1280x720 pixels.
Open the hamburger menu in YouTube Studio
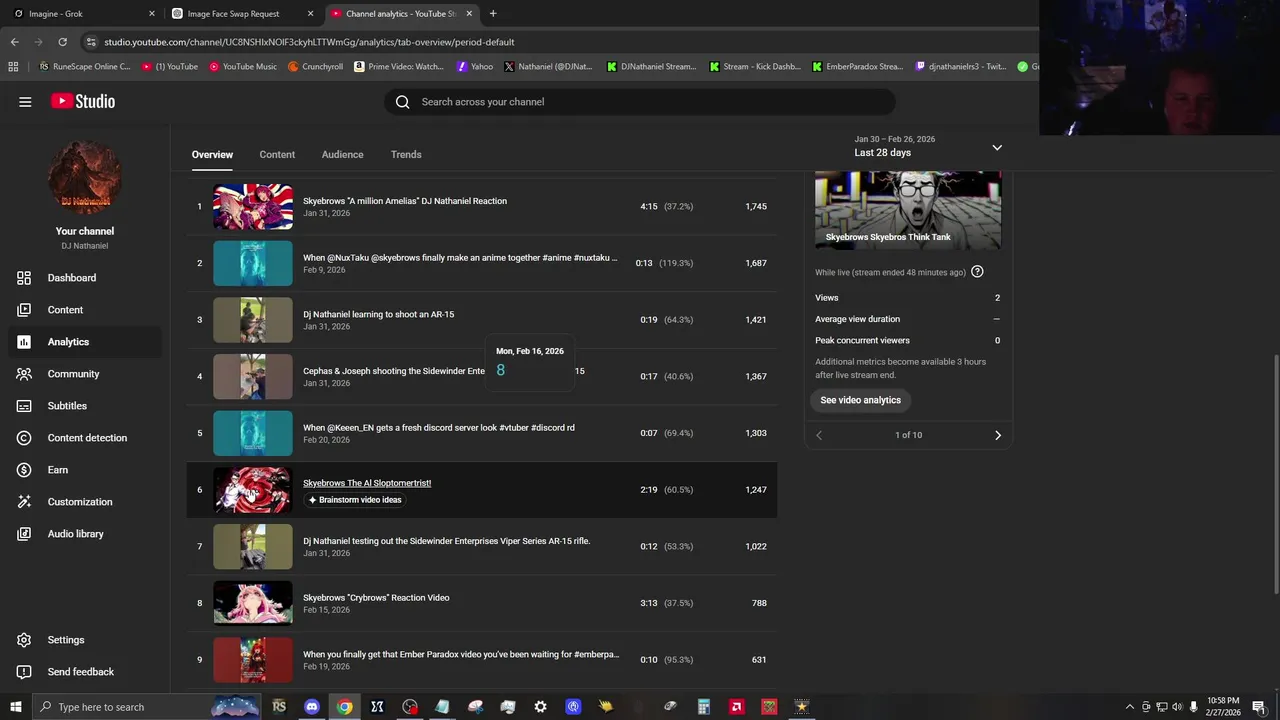click(25, 101)
